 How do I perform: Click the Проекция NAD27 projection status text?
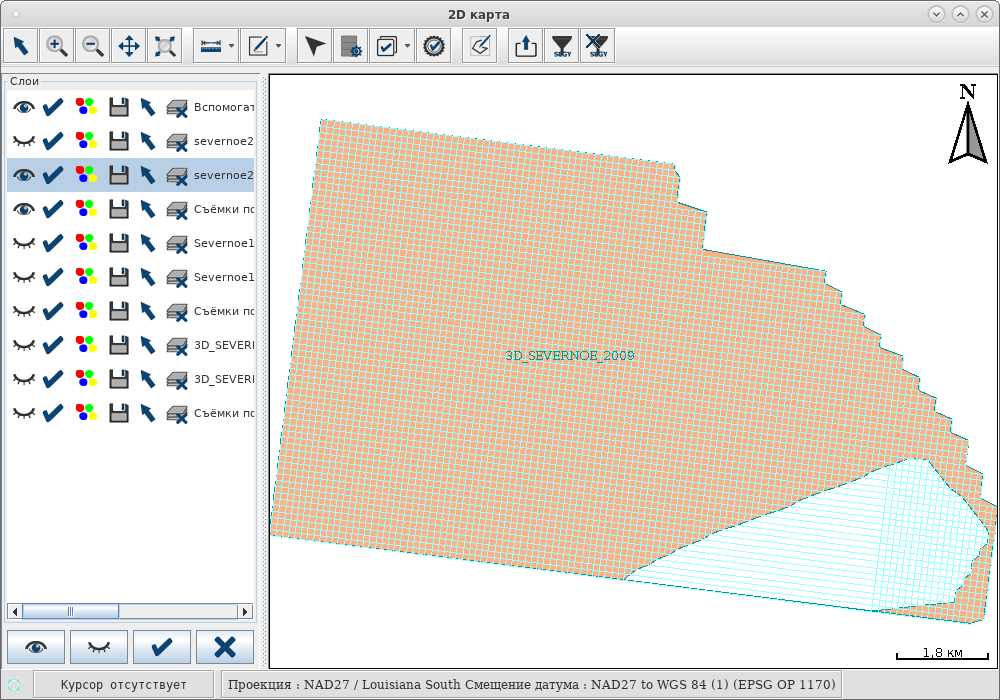pyautogui.click(x=532, y=685)
